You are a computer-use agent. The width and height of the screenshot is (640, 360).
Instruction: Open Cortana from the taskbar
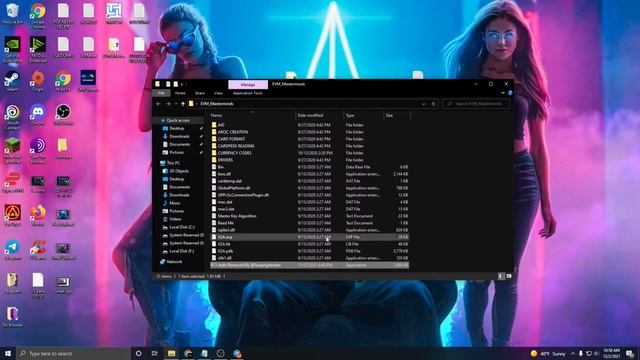[138, 353]
